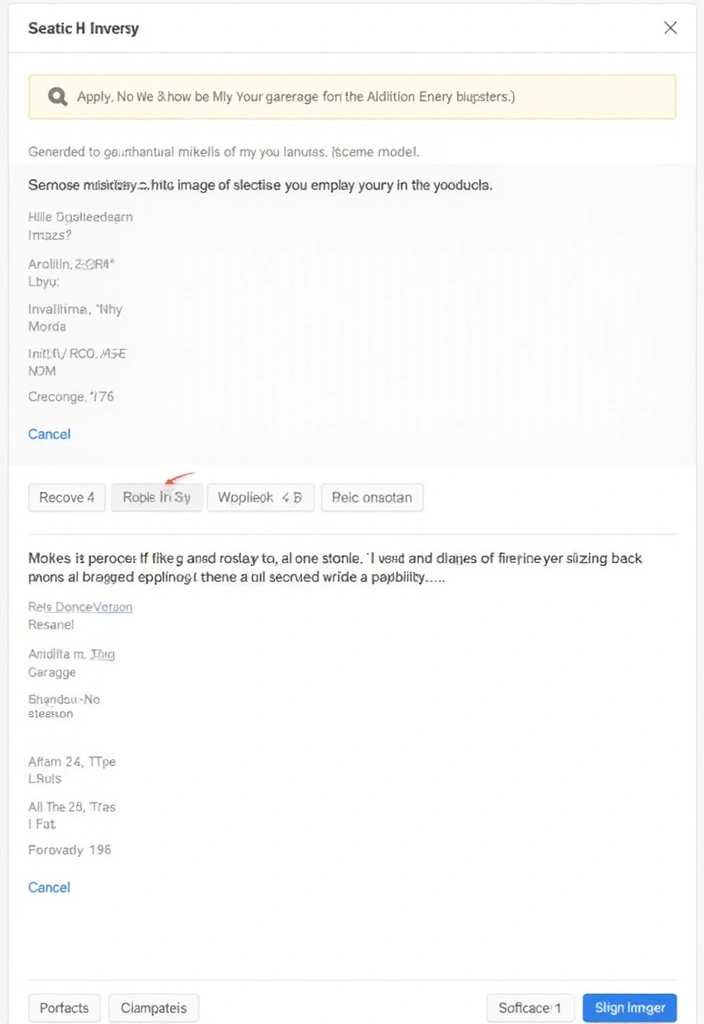Select the Aridlita m Garagge entry
The height and width of the screenshot is (1024, 704).
click(x=71, y=663)
